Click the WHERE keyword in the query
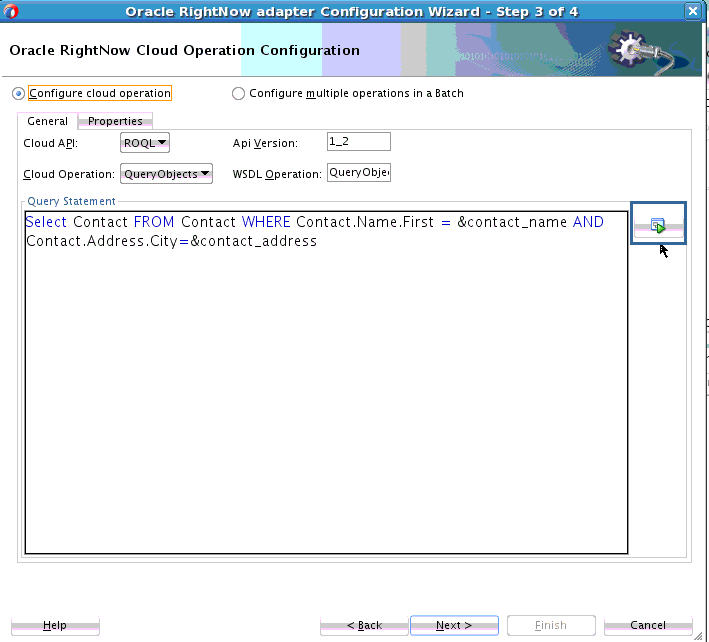The width and height of the screenshot is (709, 642). click(266, 222)
